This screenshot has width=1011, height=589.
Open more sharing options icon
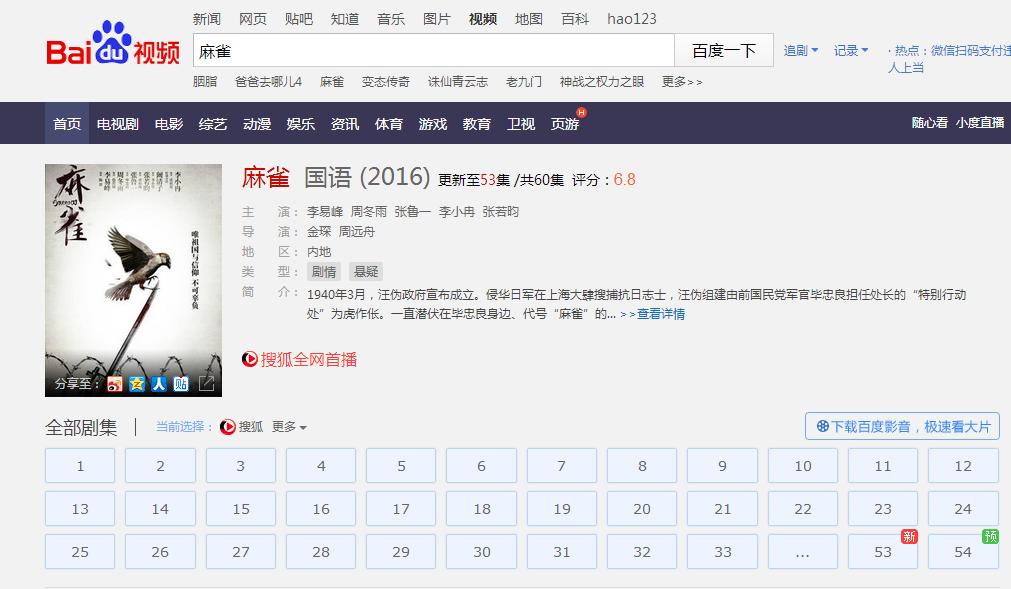[207, 384]
